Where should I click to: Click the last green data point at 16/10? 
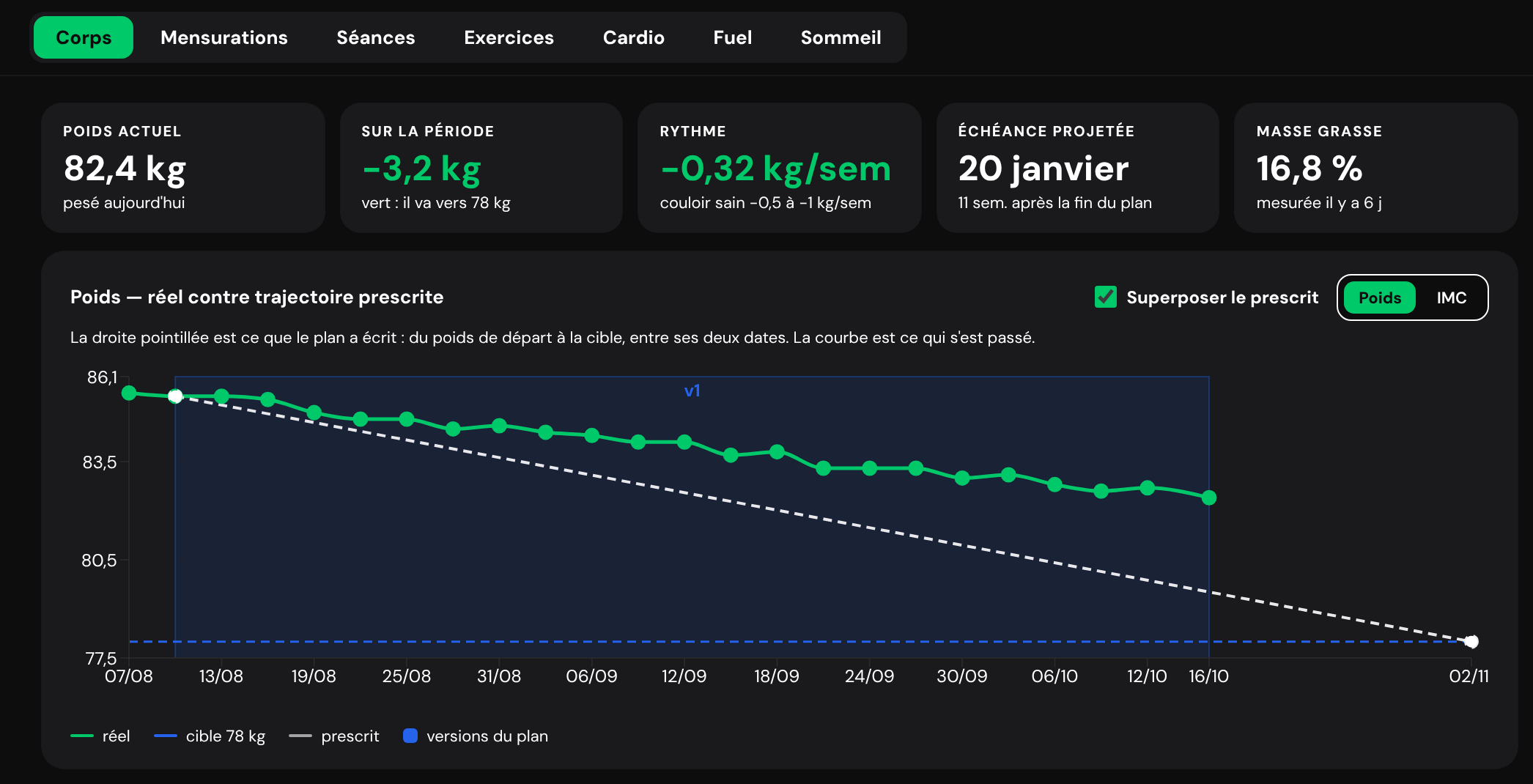1209,498
